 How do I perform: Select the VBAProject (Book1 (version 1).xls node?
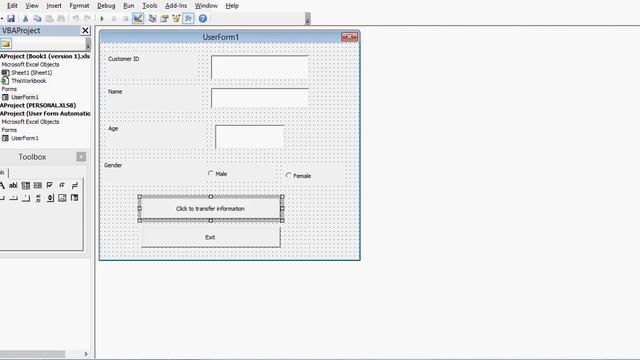(x=45, y=56)
